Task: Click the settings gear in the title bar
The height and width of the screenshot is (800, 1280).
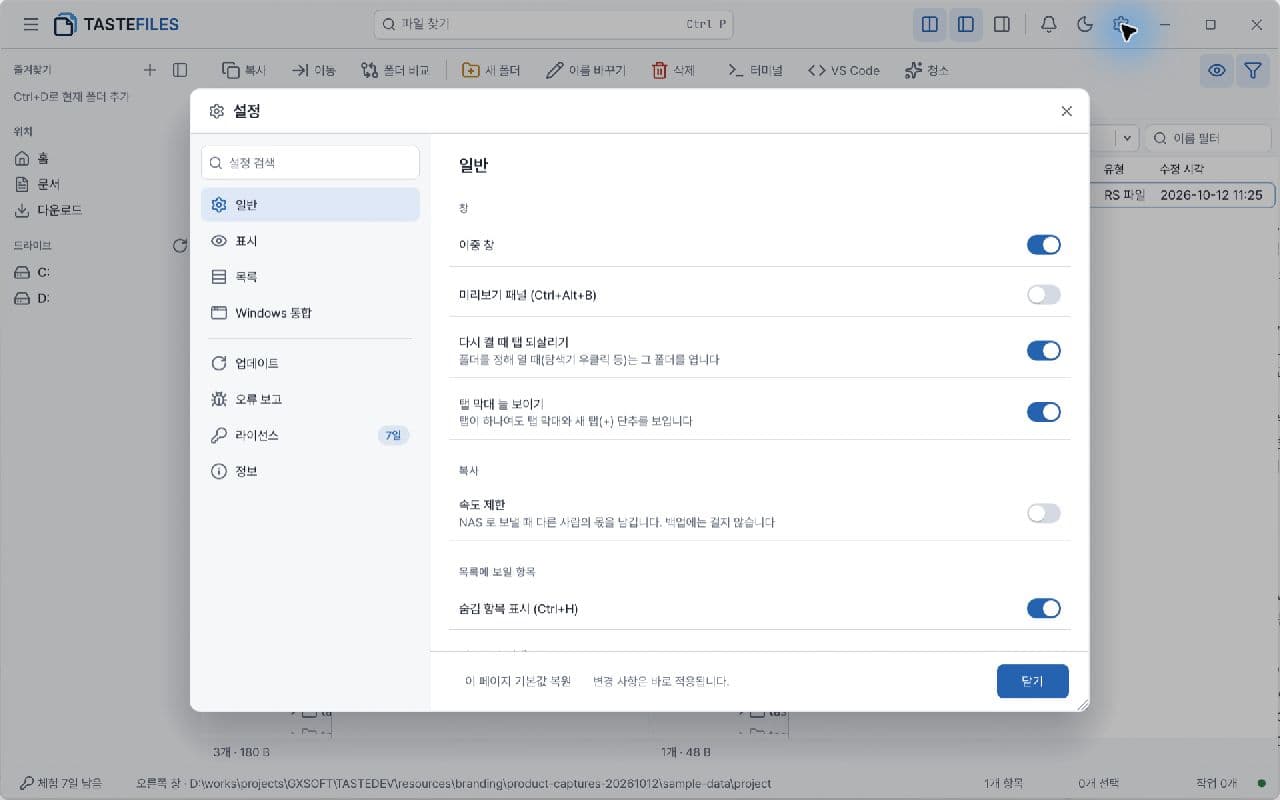Action: (1121, 24)
